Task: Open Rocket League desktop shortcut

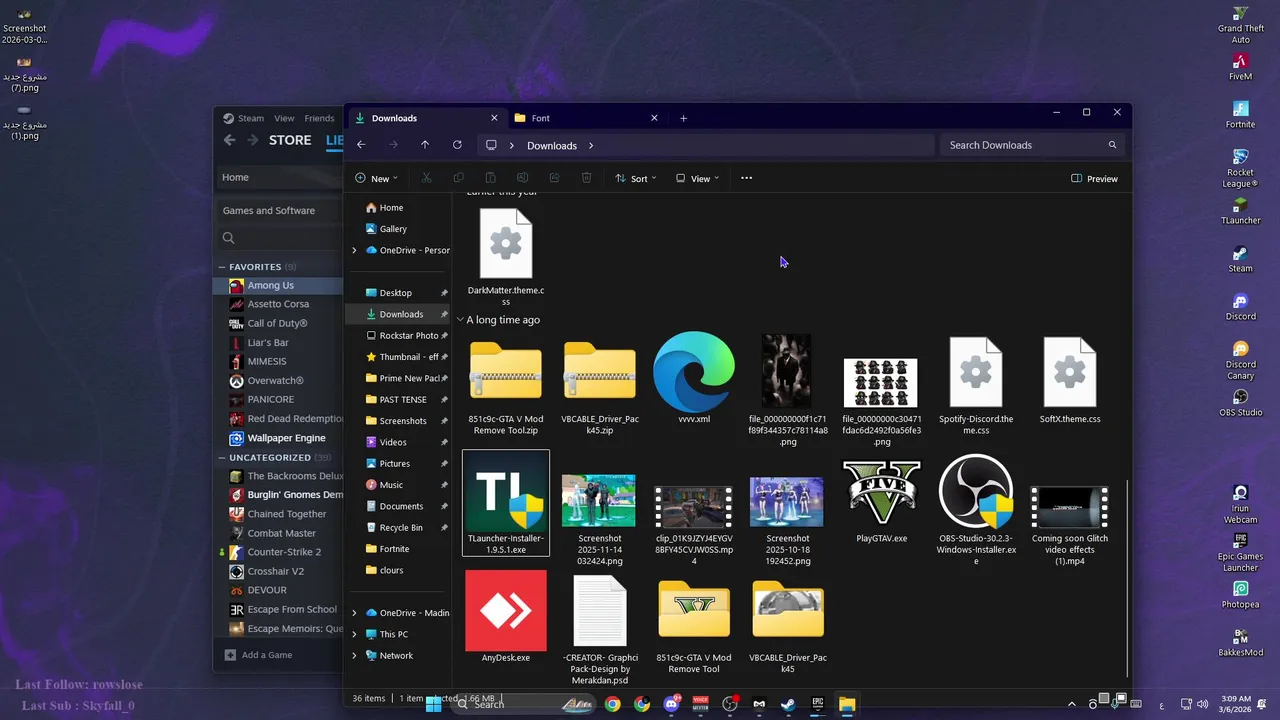Action: [1240, 168]
